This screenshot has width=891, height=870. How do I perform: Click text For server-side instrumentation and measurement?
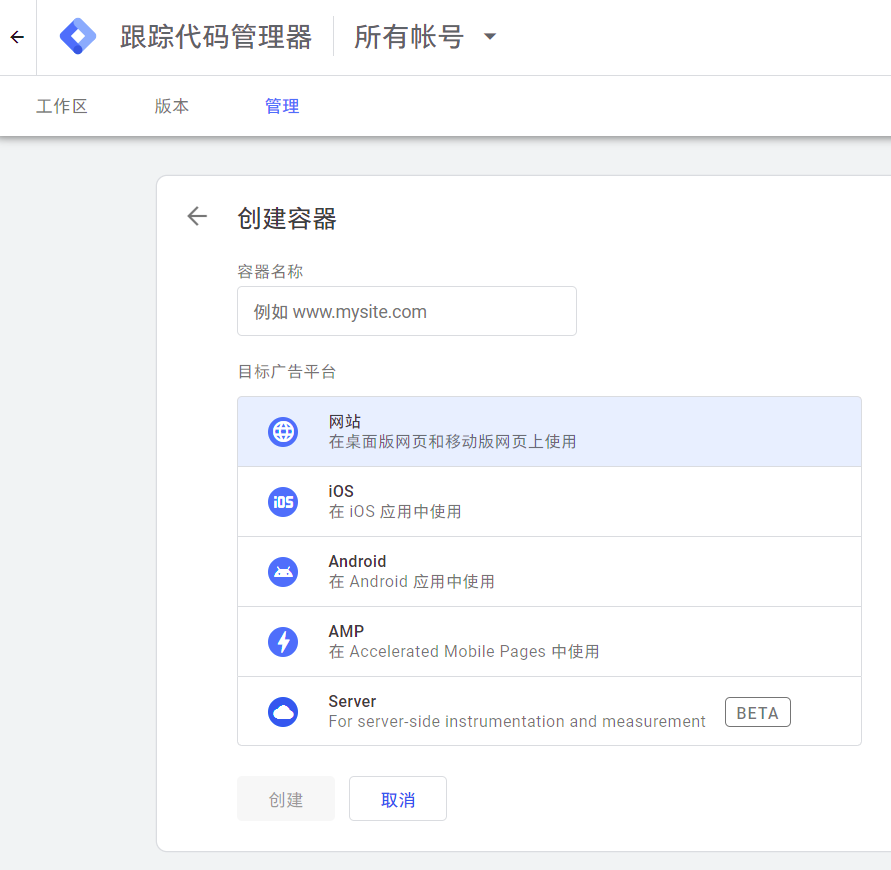coord(517,721)
